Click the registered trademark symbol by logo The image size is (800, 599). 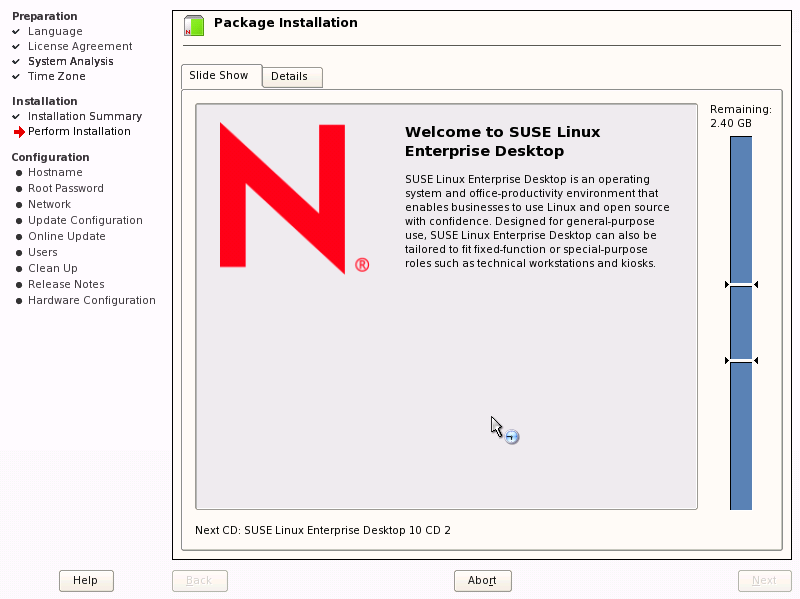point(362,265)
